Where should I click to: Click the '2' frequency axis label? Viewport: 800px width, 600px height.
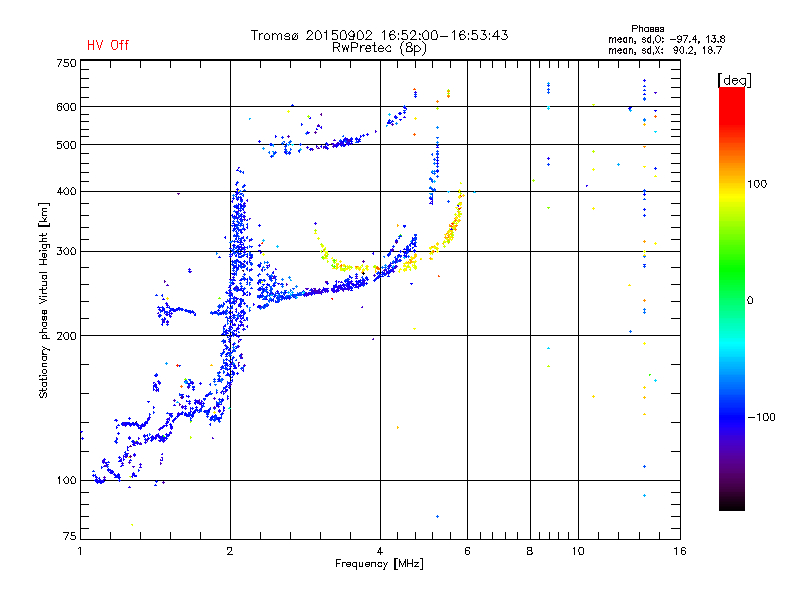pos(230,551)
